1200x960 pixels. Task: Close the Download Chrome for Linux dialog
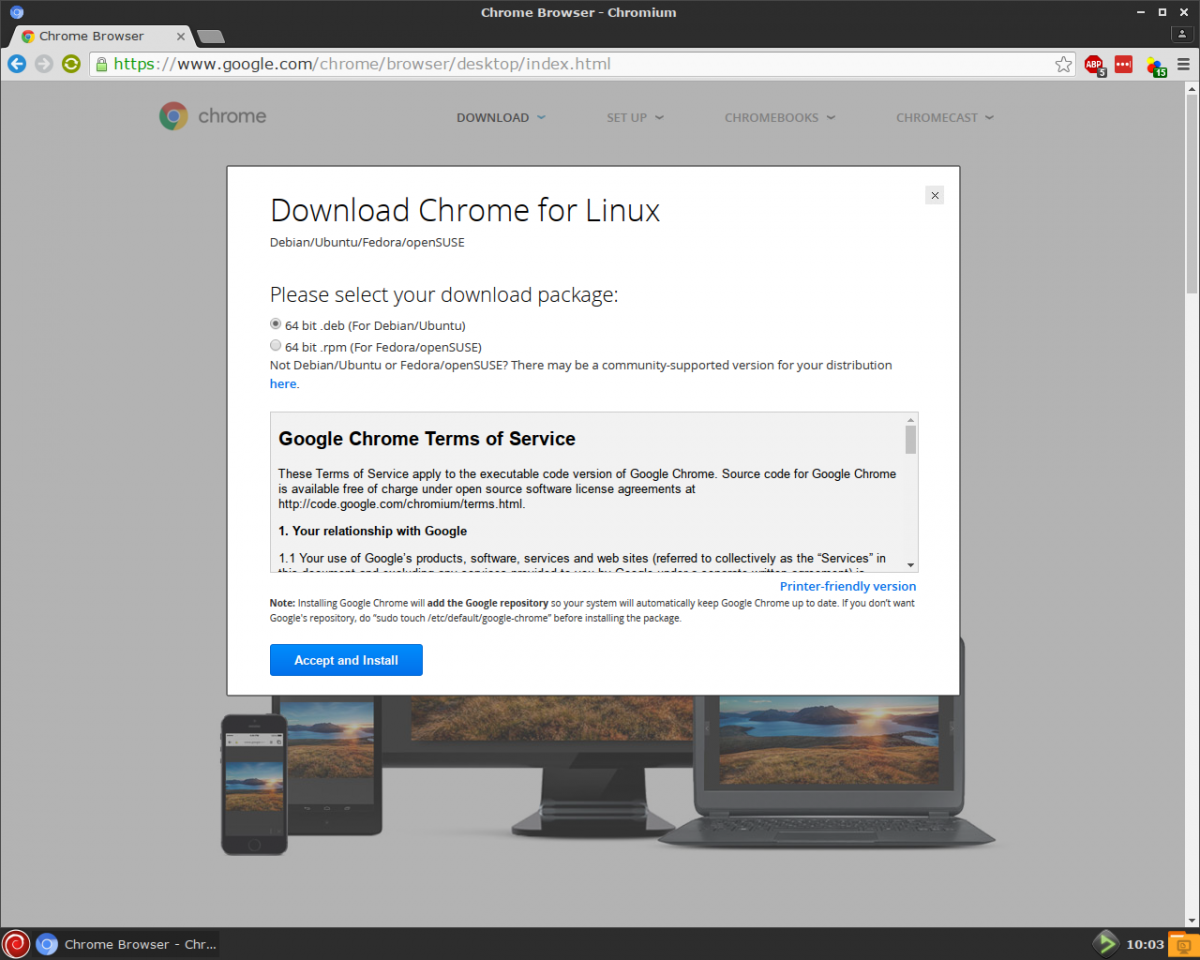[x=935, y=195]
